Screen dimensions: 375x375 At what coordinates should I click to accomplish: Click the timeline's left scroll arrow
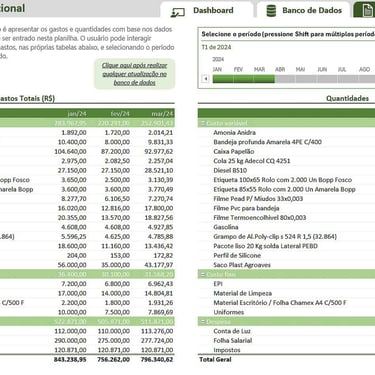(x=206, y=79)
